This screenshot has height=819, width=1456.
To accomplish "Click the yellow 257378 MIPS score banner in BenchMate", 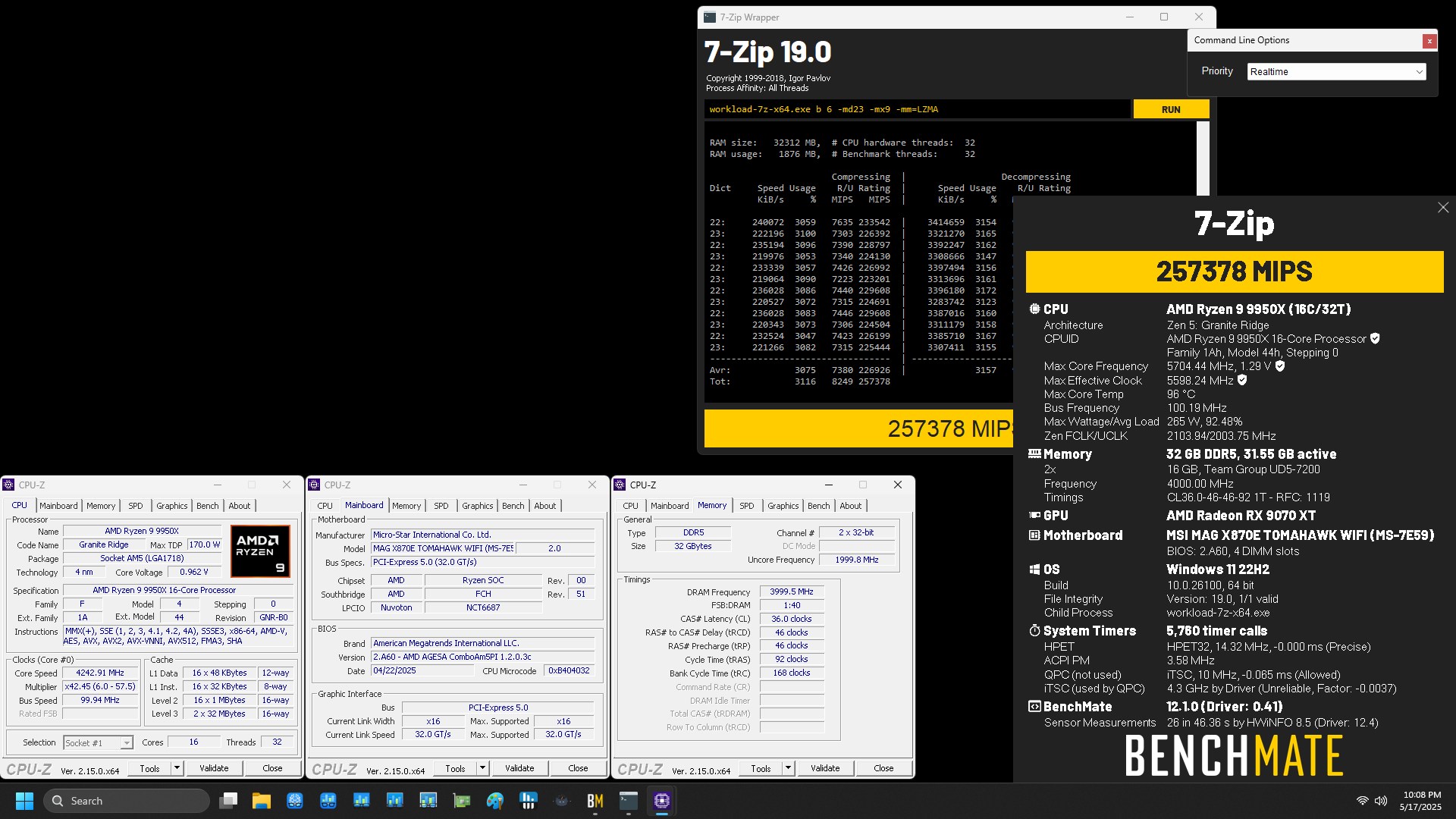I will [x=1235, y=271].
